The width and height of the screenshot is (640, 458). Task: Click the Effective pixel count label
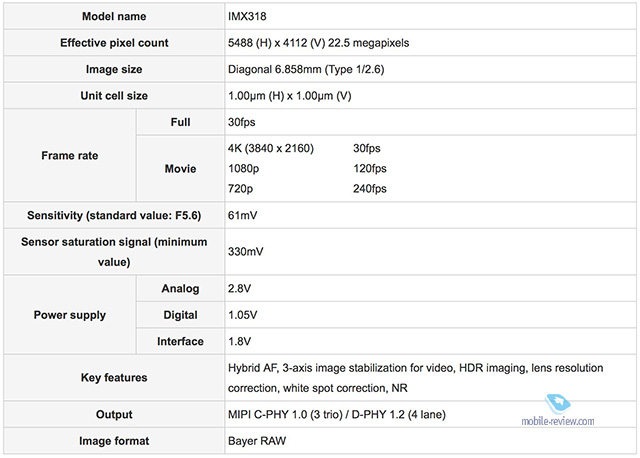[x=113, y=43]
